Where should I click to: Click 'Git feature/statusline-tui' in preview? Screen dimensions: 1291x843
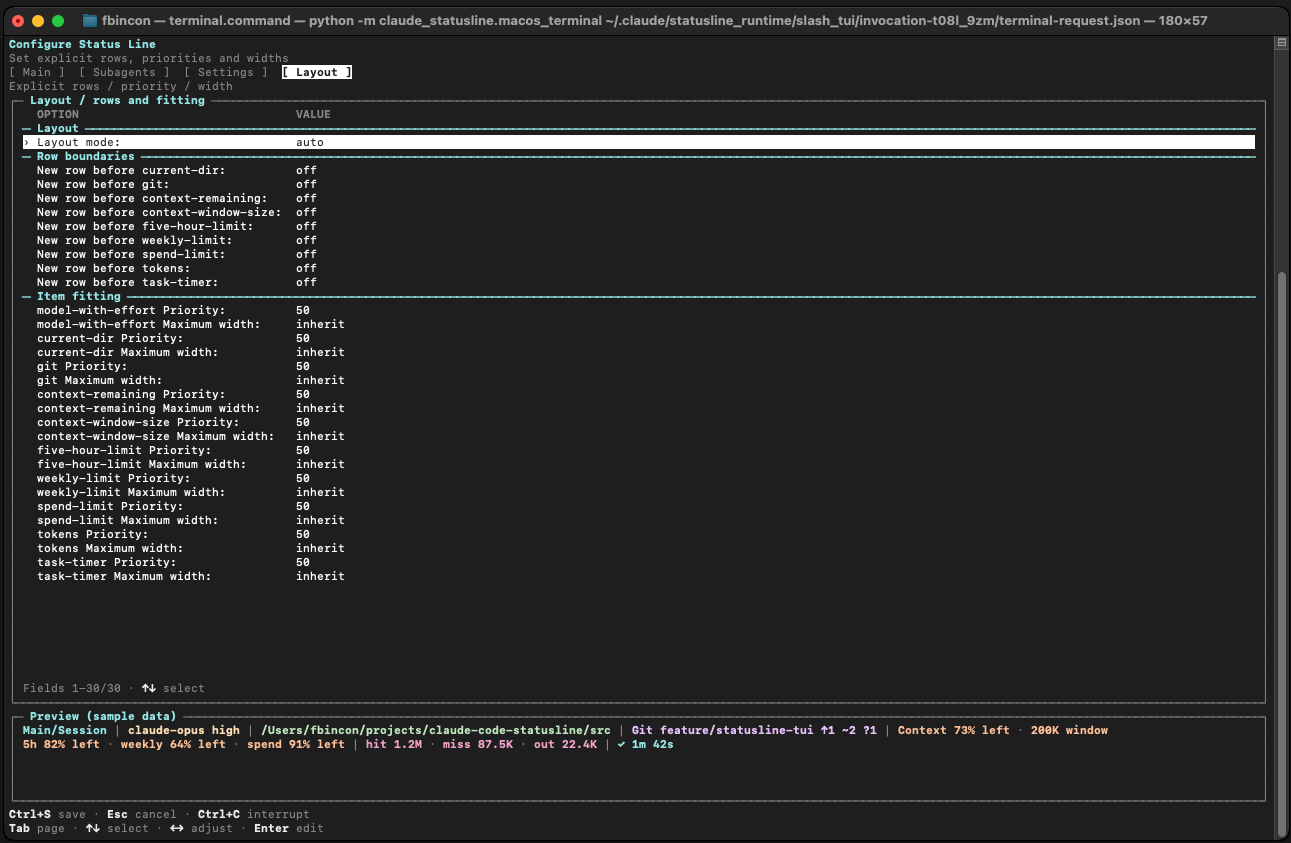[723, 730]
